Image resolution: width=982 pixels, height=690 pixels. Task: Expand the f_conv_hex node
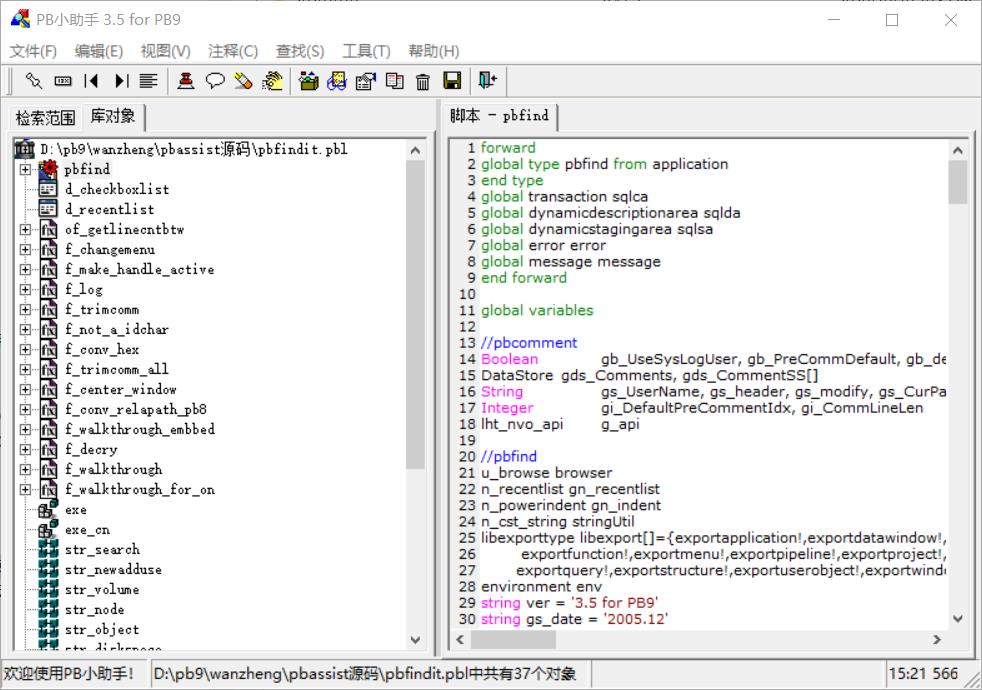pos(25,349)
